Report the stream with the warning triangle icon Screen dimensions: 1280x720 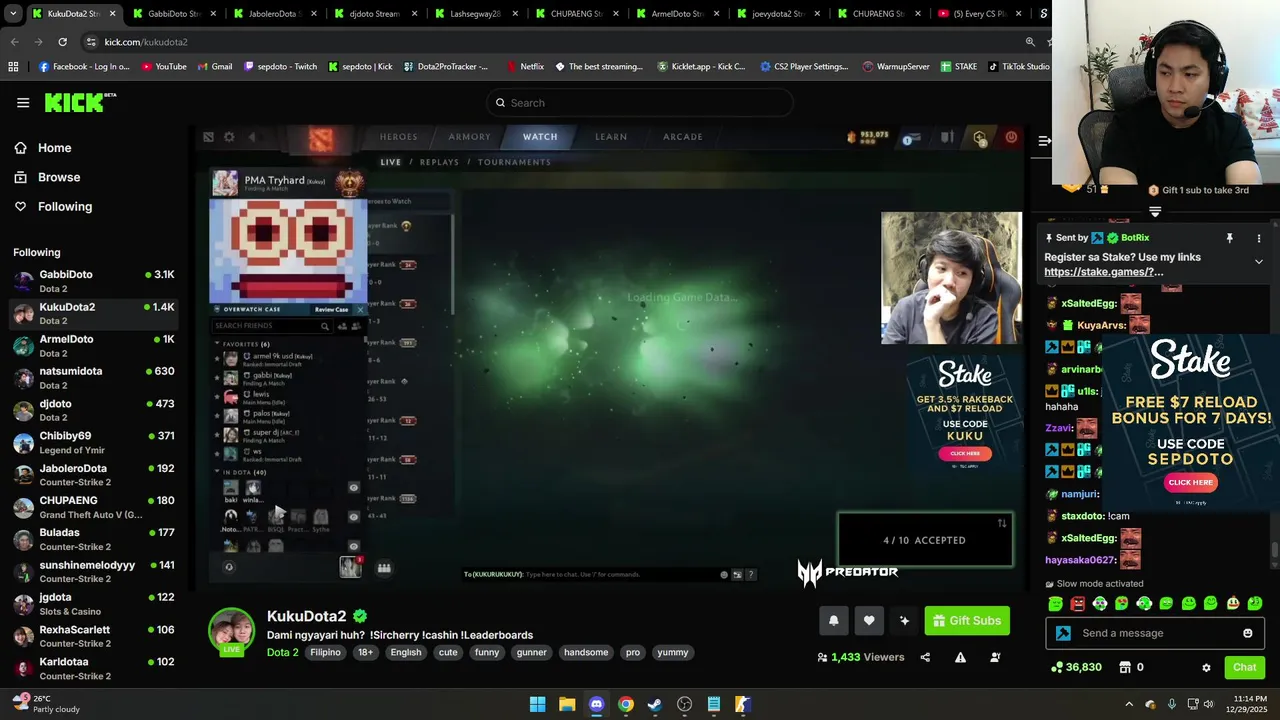[x=960, y=657]
